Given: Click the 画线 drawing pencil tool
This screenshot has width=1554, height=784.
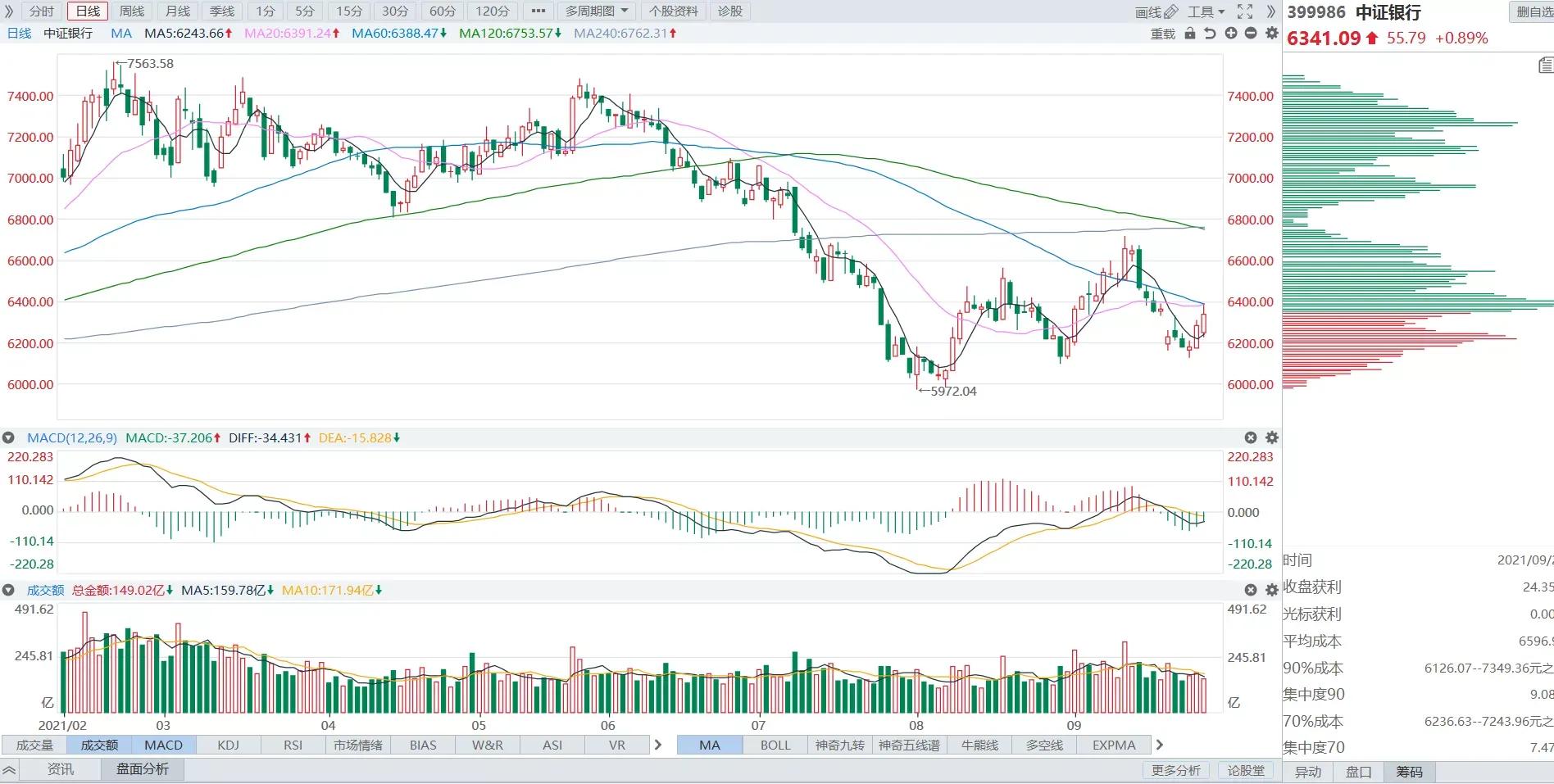Looking at the screenshot, I should coord(1156,11).
